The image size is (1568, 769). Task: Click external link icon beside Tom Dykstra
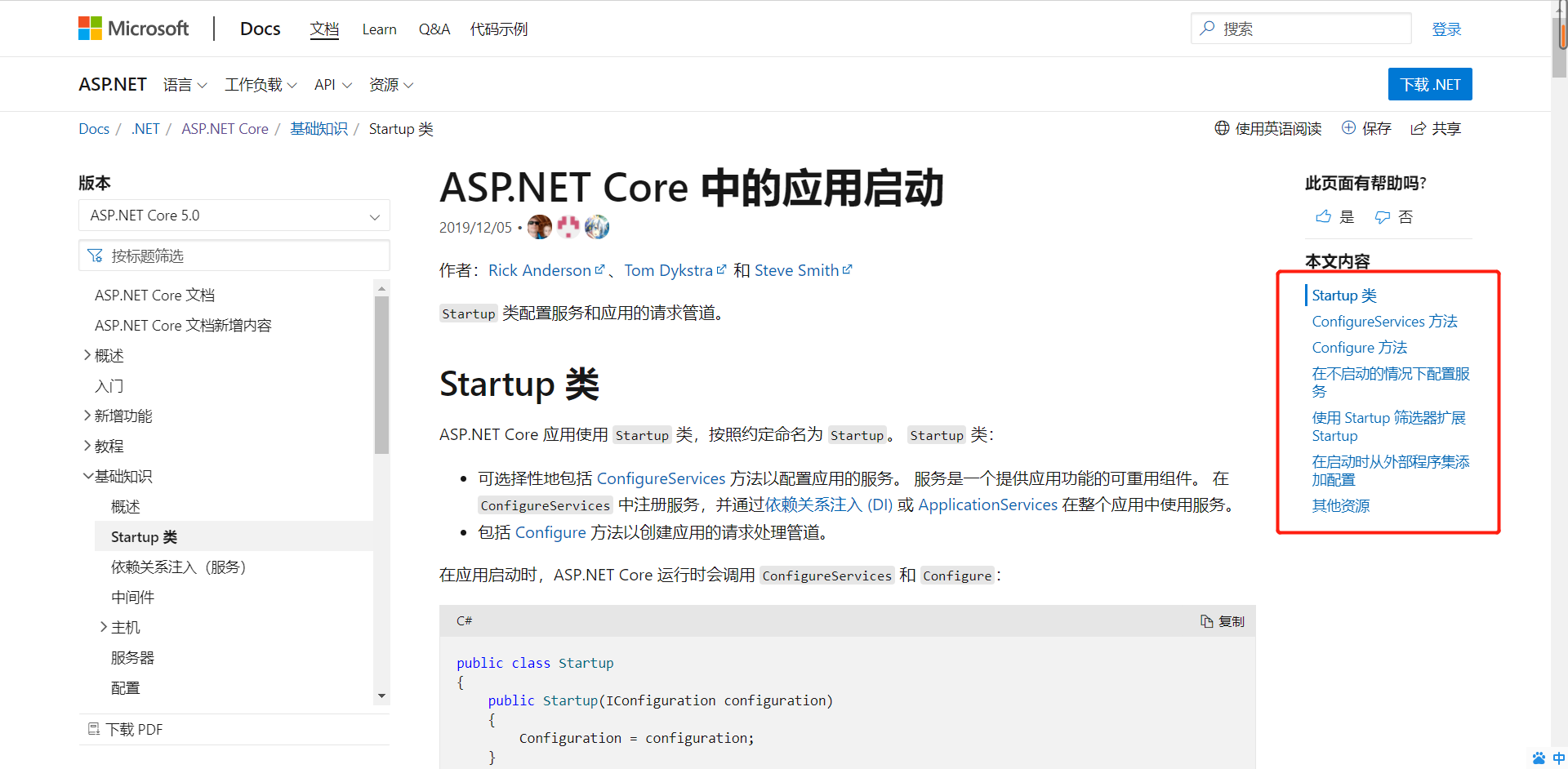coord(721,269)
